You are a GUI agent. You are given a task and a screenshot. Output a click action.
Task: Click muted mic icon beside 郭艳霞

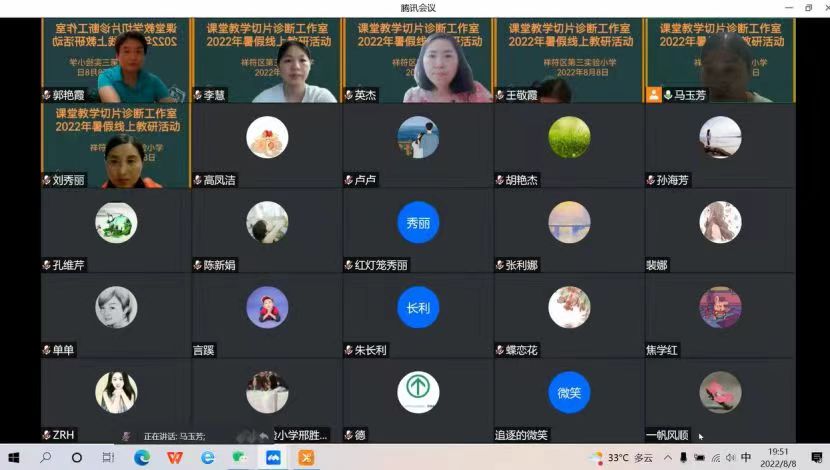click(47, 95)
